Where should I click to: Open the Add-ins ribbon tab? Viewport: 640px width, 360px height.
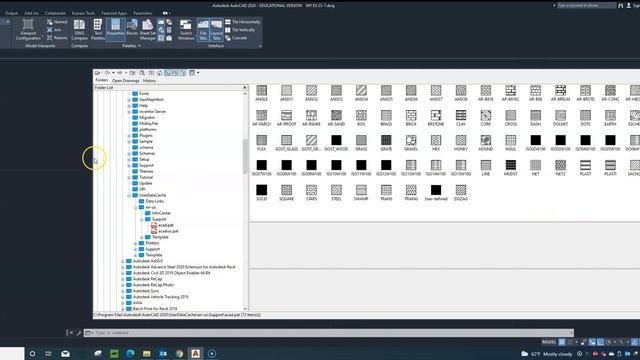(31, 13)
